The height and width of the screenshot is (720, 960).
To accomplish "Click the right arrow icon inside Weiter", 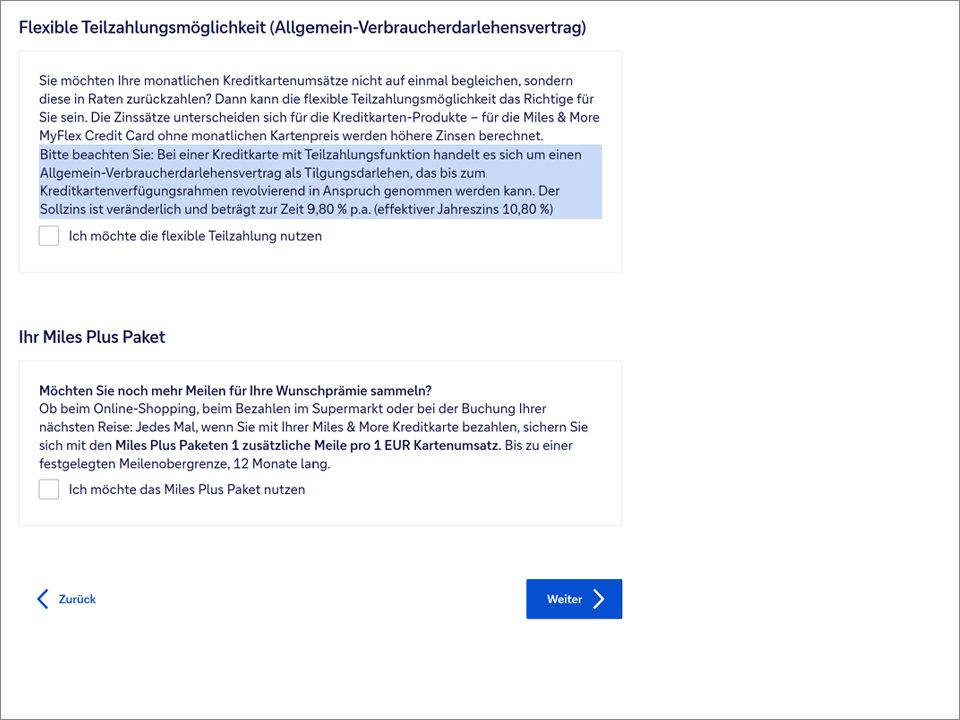I will [x=598, y=599].
